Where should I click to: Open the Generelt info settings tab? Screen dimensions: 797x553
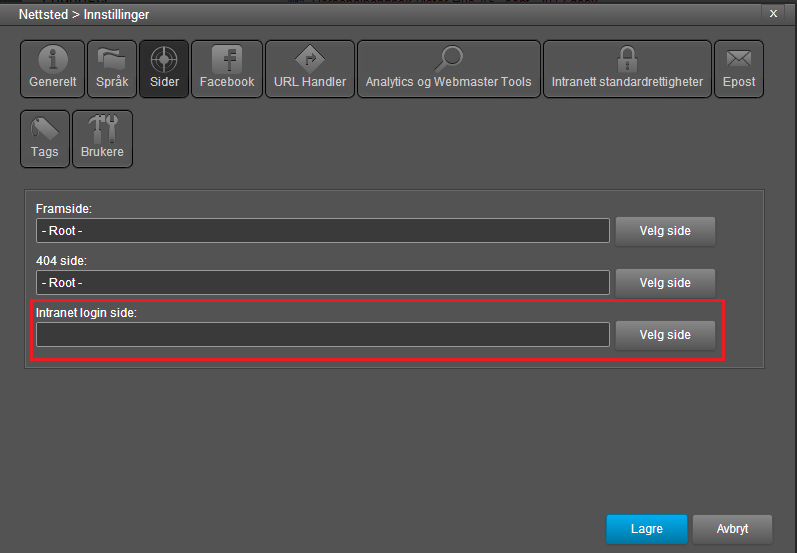52,69
